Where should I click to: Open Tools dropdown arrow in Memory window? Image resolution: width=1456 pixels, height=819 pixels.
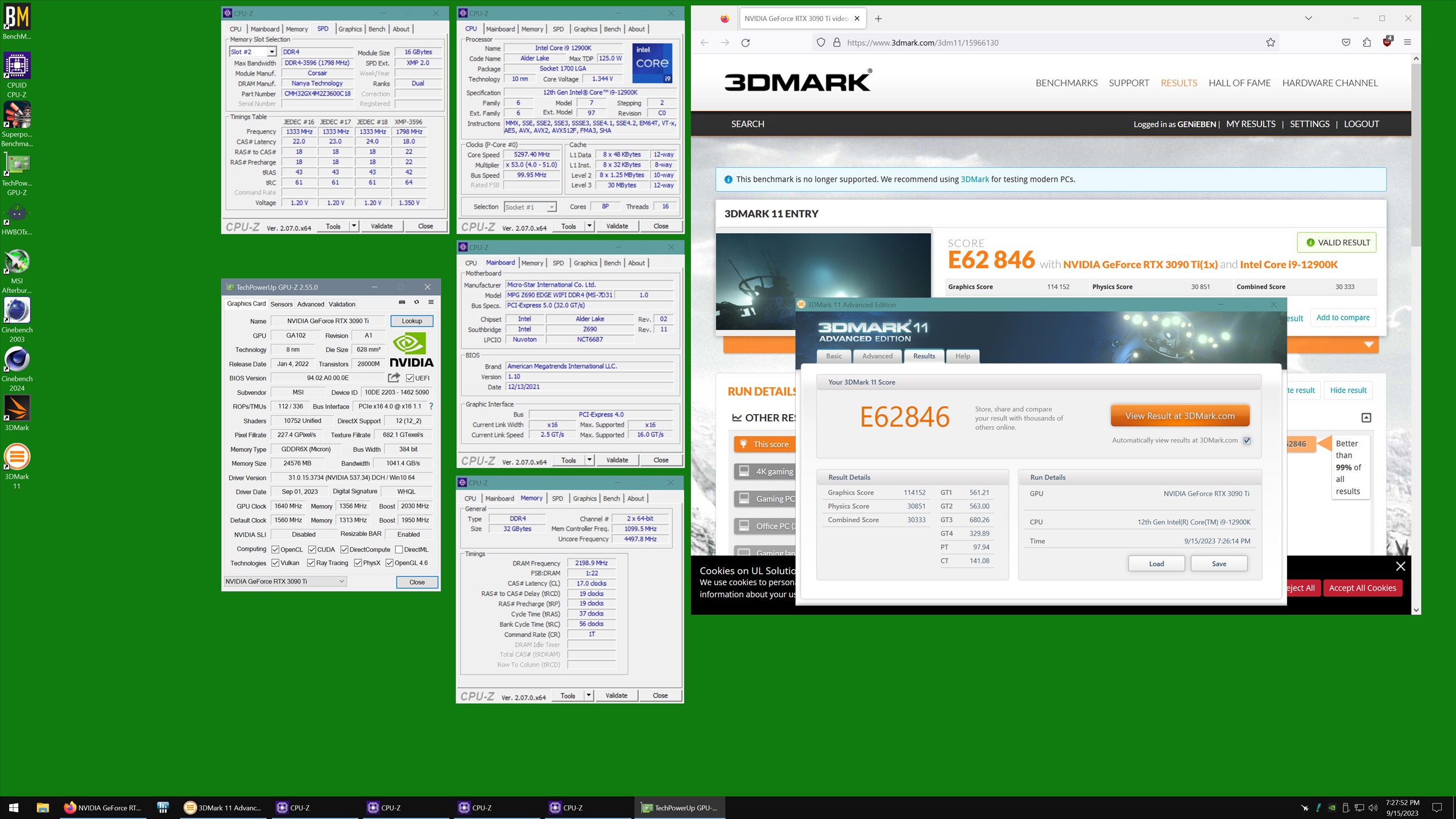589,696
